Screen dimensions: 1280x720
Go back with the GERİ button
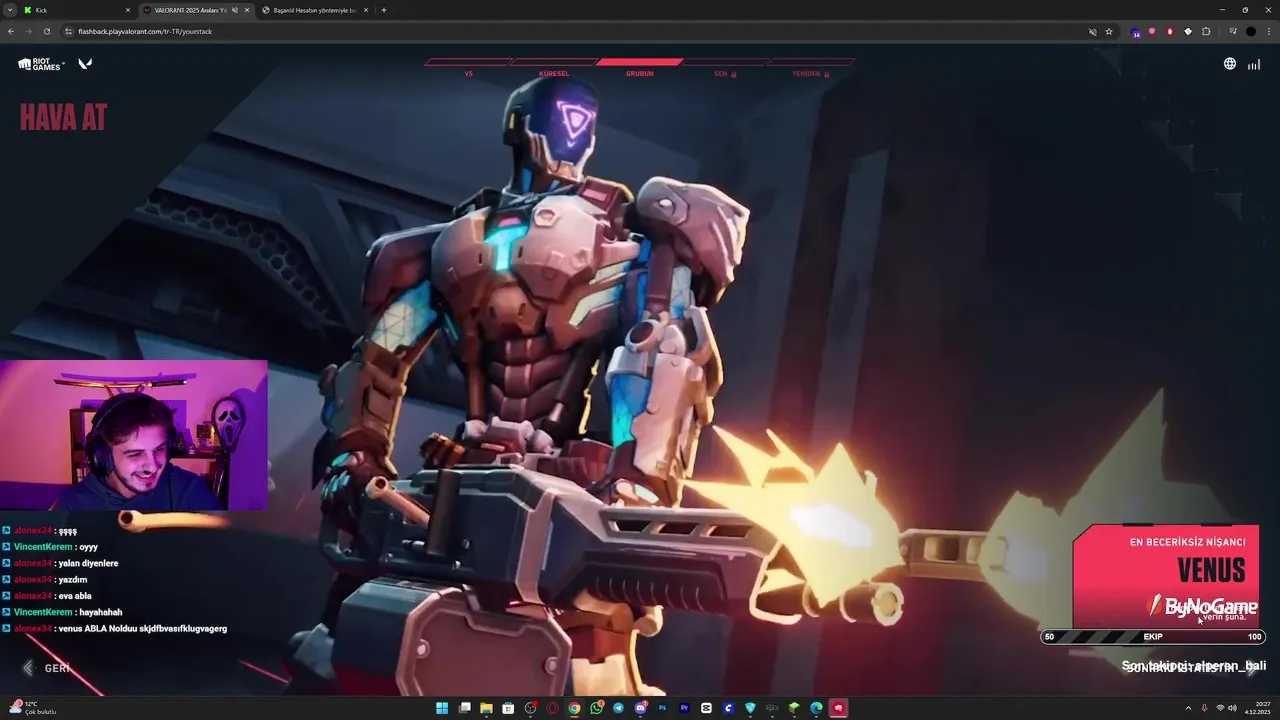pyautogui.click(x=48, y=668)
